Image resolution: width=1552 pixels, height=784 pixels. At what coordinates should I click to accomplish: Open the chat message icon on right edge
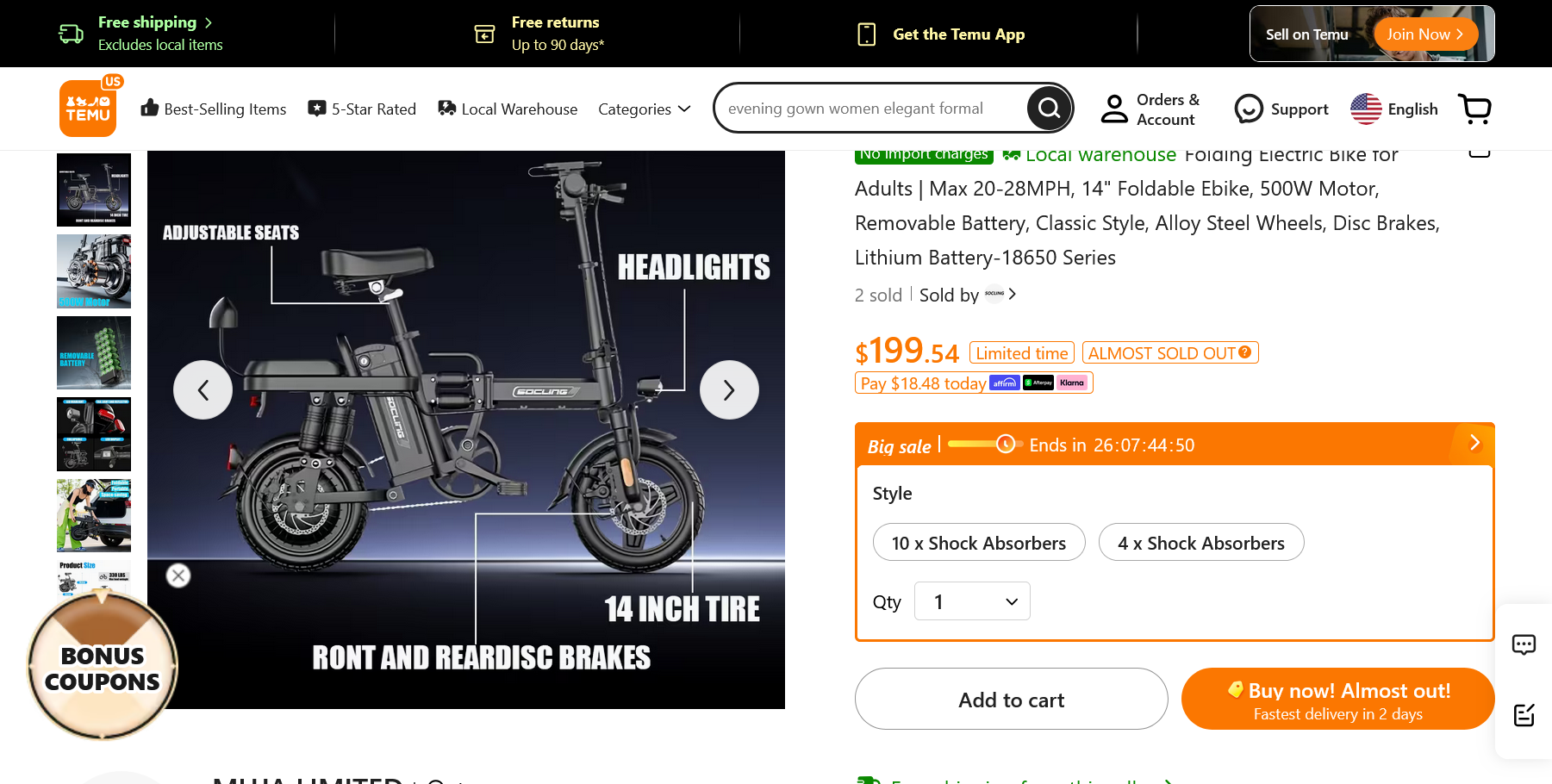tap(1524, 644)
